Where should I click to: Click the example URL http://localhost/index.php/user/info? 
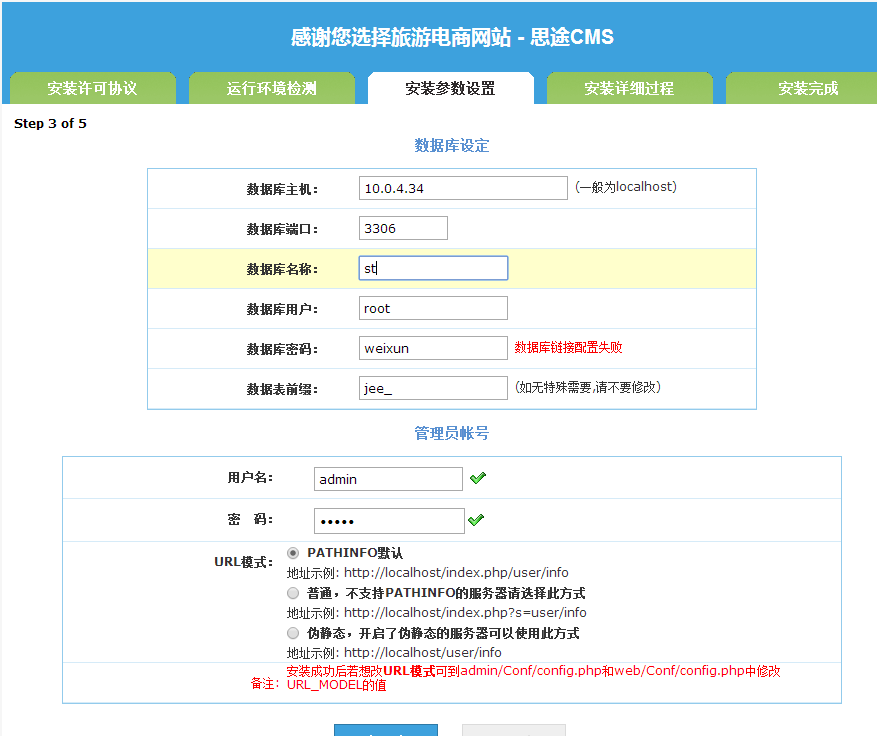(456, 573)
